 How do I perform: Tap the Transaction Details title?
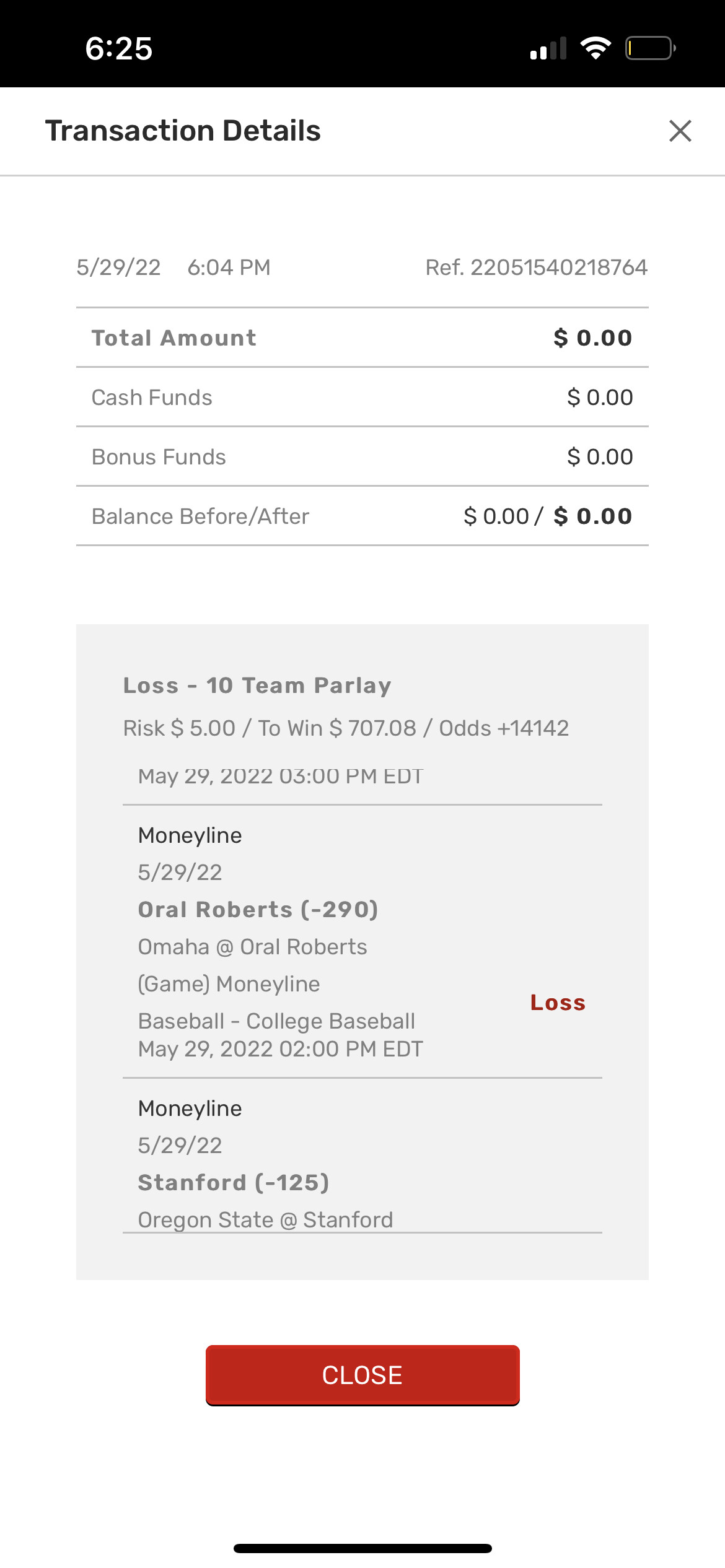[x=183, y=131]
